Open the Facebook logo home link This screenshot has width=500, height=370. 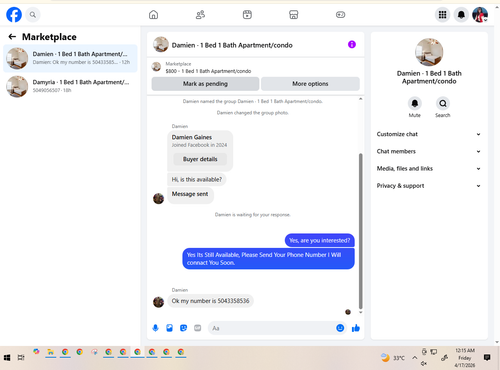tap(14, 15)
